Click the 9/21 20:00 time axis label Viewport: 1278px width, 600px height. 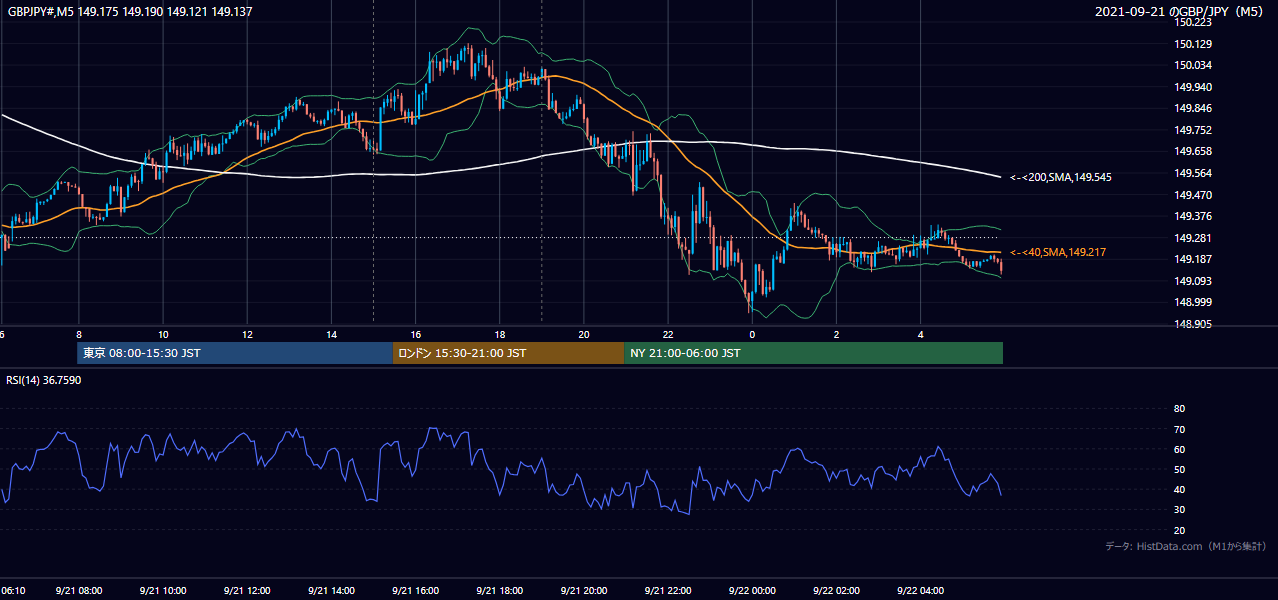pos(584,591)
